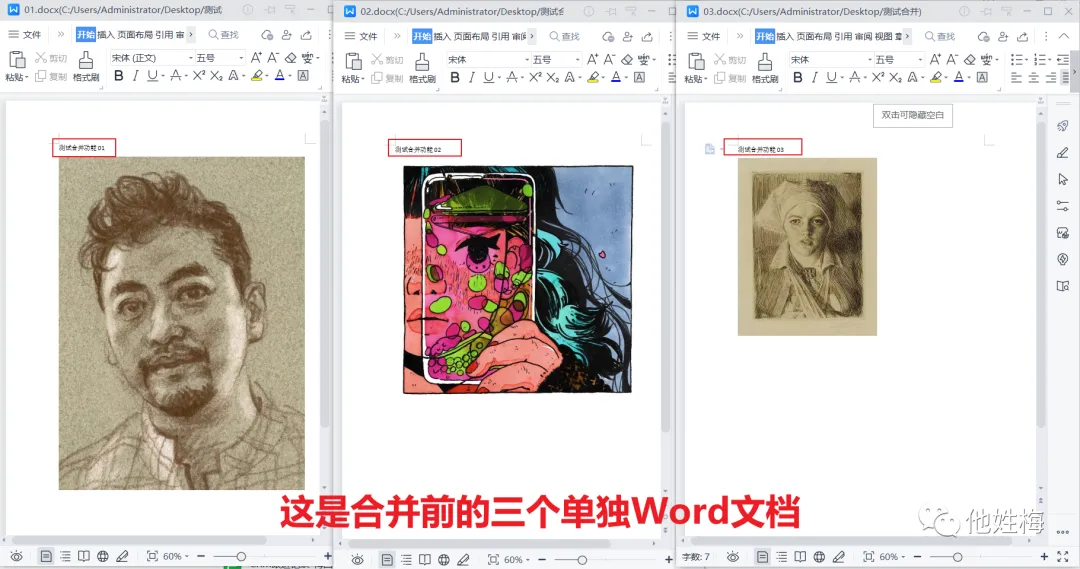
Task: Expand more ribbon tabs arrow in 01.docx
Action: tap(191, 34)
